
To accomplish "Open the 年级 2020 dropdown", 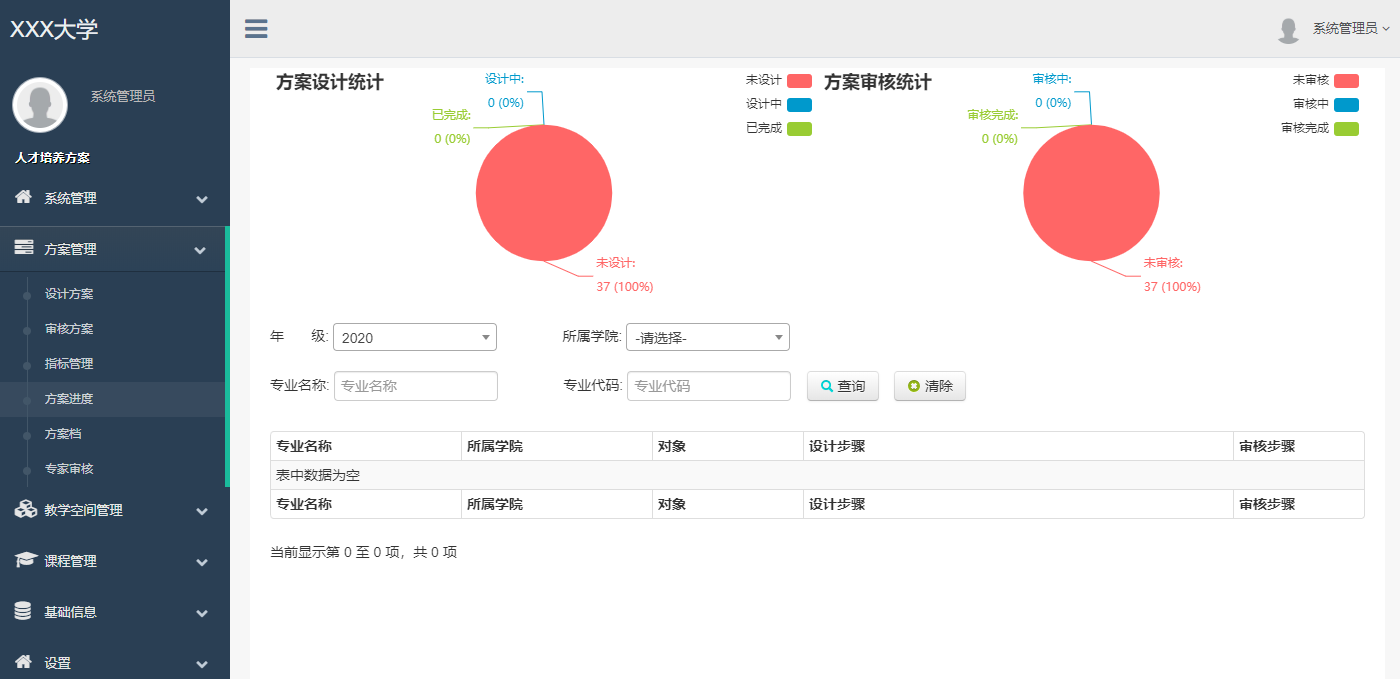I will click(415, 337).
